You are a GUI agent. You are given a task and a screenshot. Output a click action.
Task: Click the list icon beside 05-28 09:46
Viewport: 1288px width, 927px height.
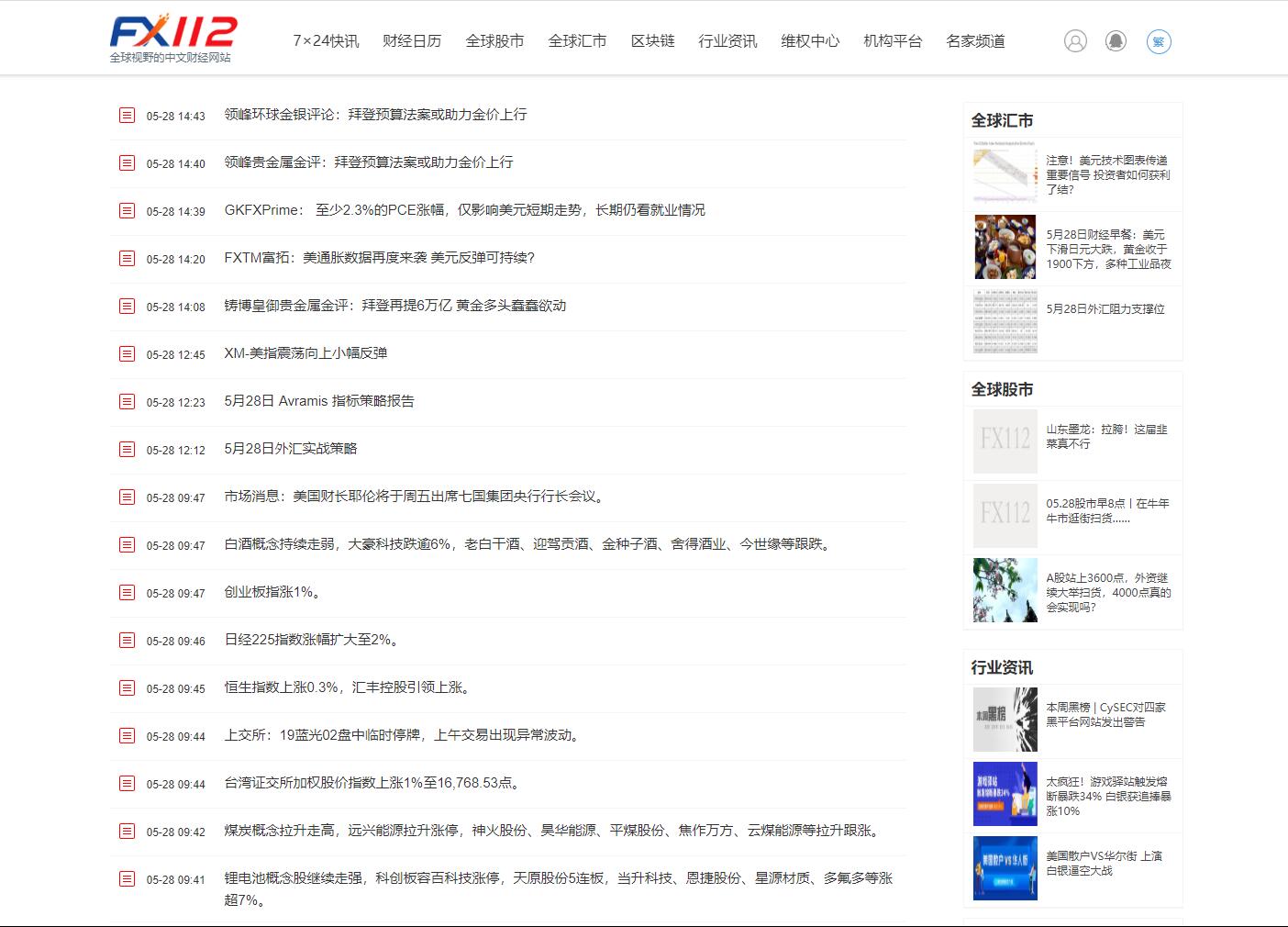tap(127, 640)
